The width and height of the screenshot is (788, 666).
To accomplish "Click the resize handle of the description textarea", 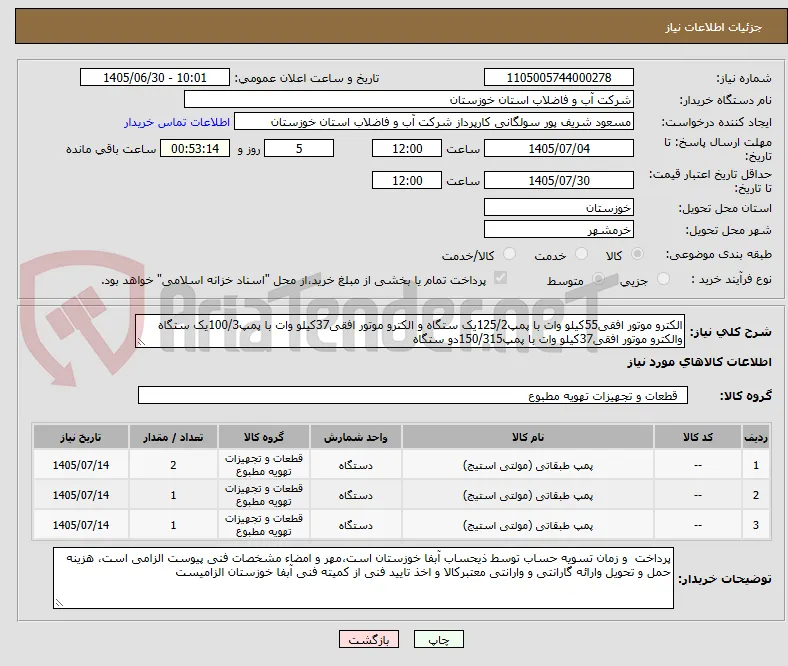I will click(x=141, y=342).
